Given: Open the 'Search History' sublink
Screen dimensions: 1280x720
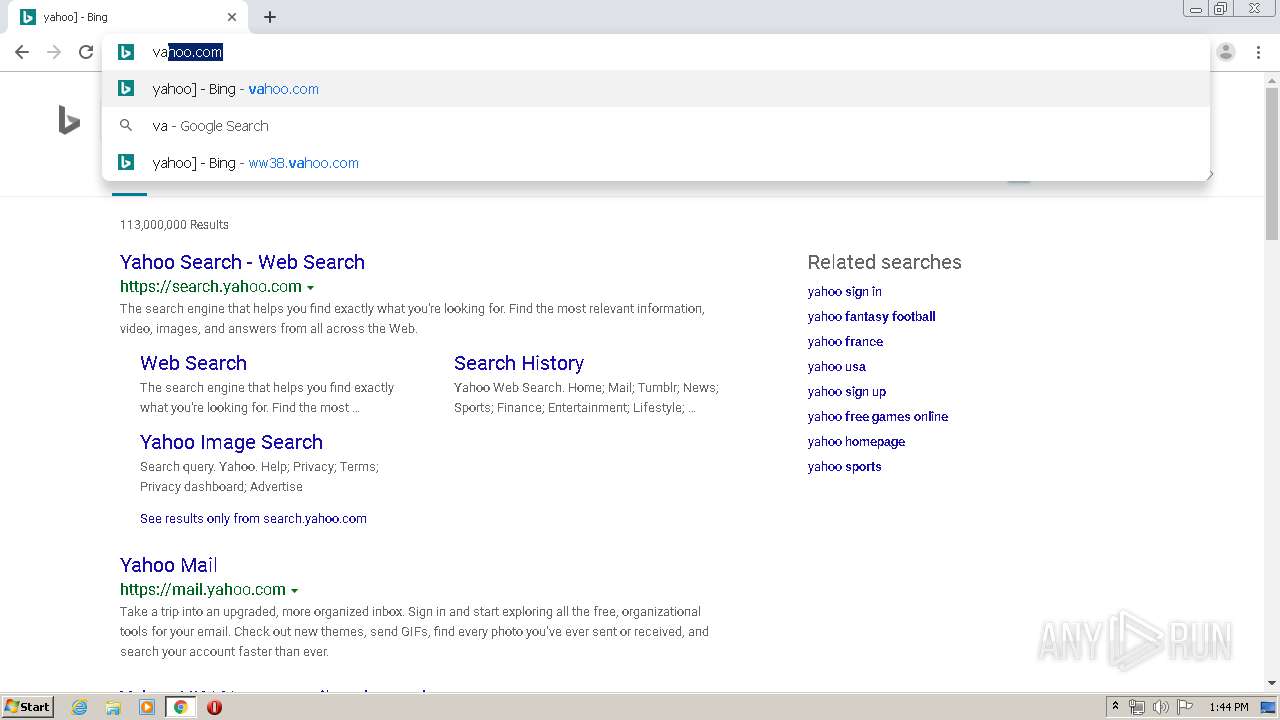Looking at the screenshot, I should coord(519,363).
